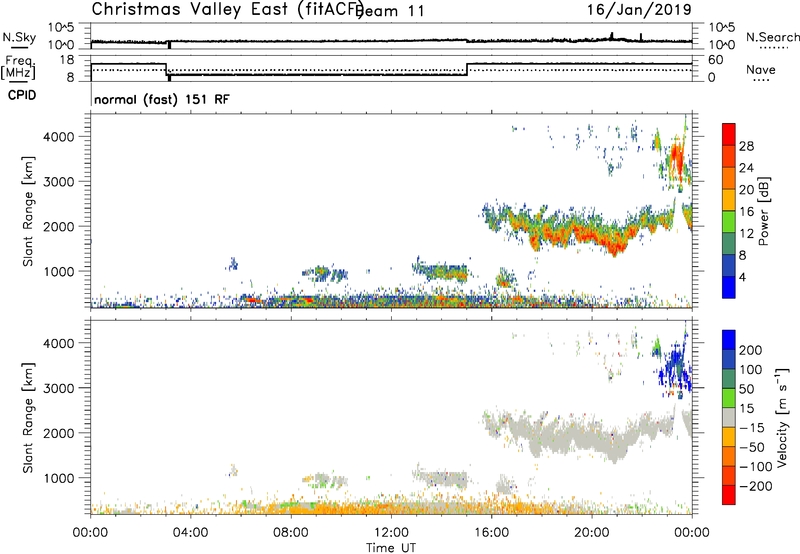The height and width of the screenshot is (554, 800).
Task: Select the '12' label on power color bar
Action: (746, 234)
